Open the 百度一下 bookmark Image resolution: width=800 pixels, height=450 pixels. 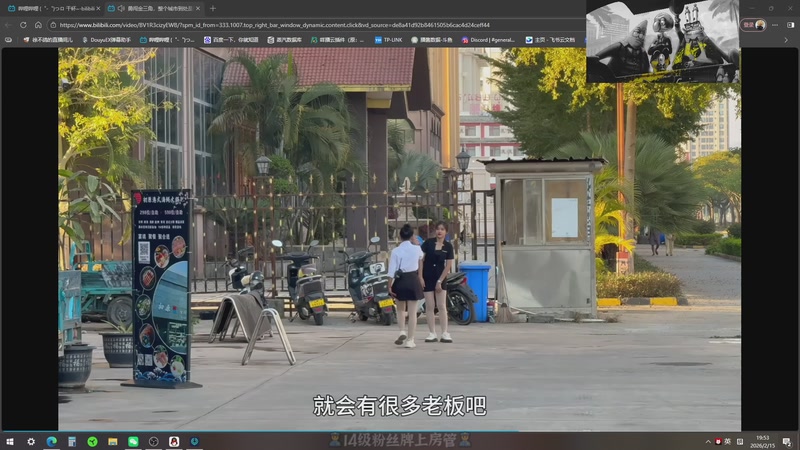(231, 39)
